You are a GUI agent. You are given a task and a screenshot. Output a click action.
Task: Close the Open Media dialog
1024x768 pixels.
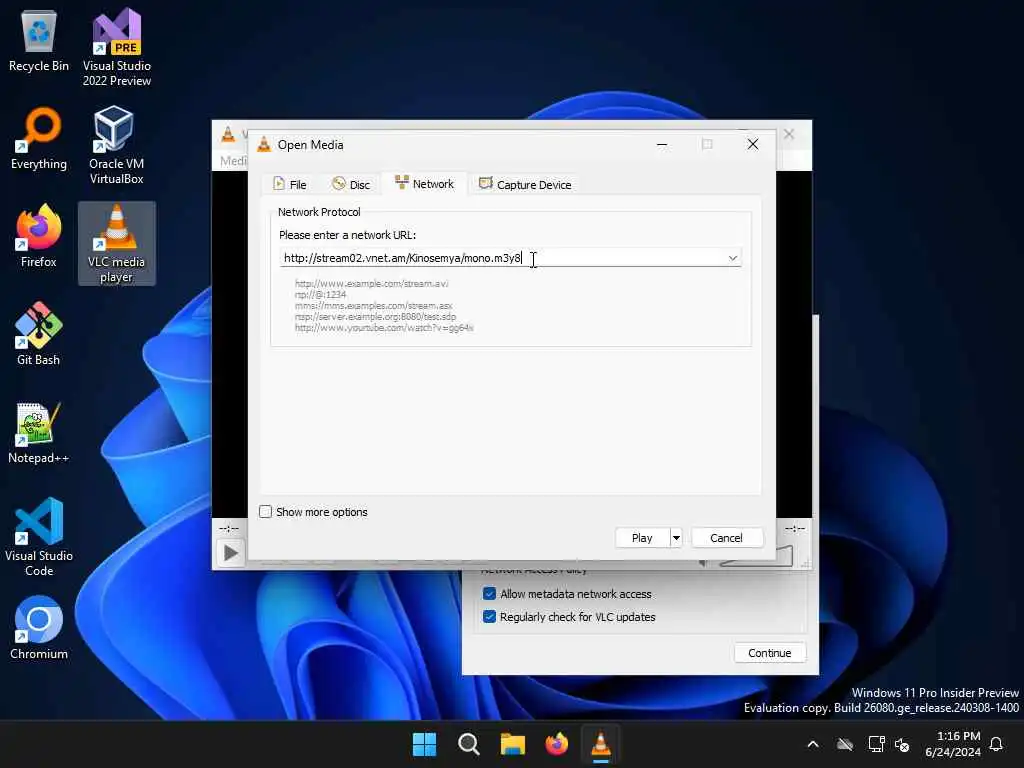[x=753, y=144]
